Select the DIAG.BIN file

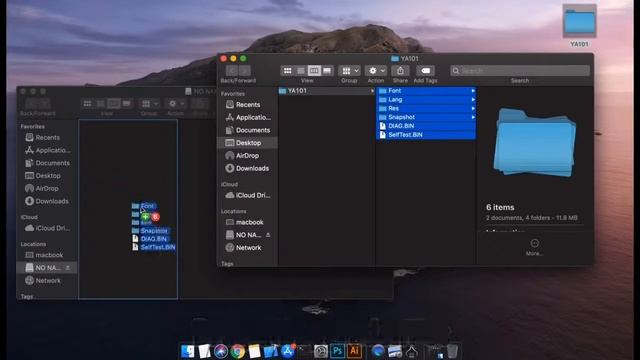[426, 126]
